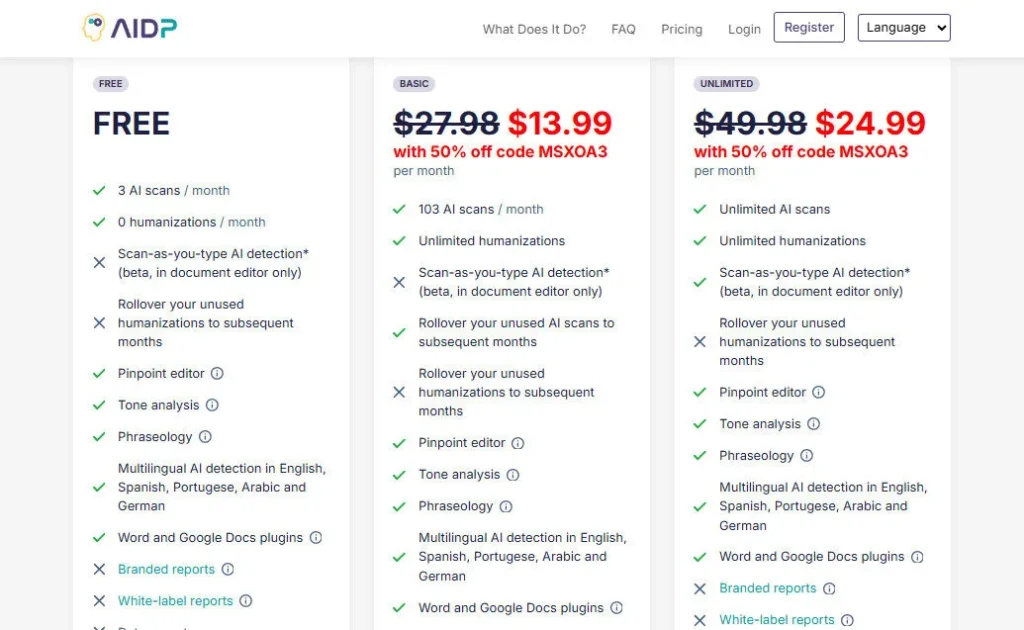This screenshot has width=1024, height=630.
Task: Click the BASIC plan badge
Action: point(414,84)
